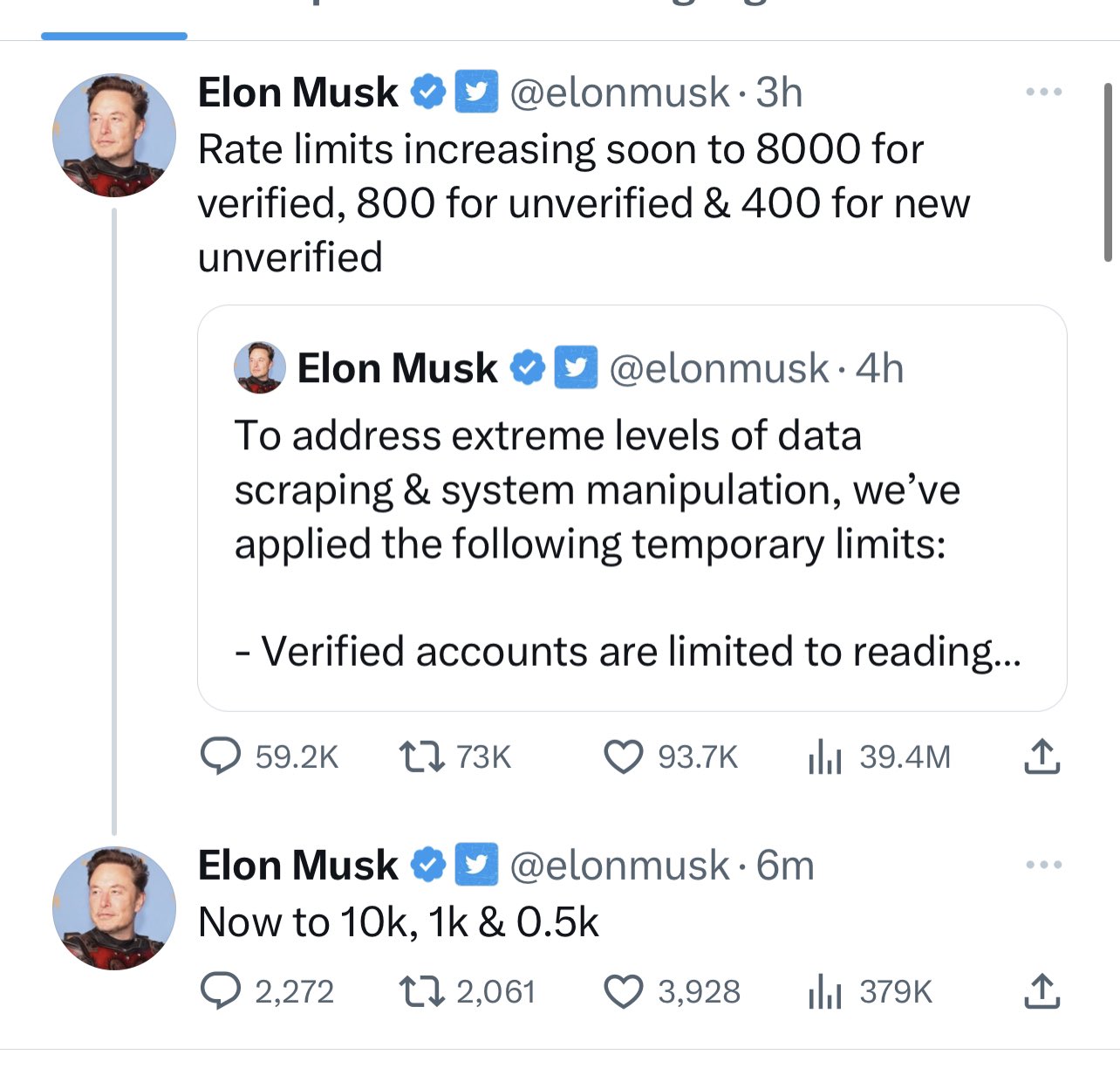The image size is (1120, 1082).
Task: Click the @elonmusk handle on the 3h tweet
Action: point(619,92)
